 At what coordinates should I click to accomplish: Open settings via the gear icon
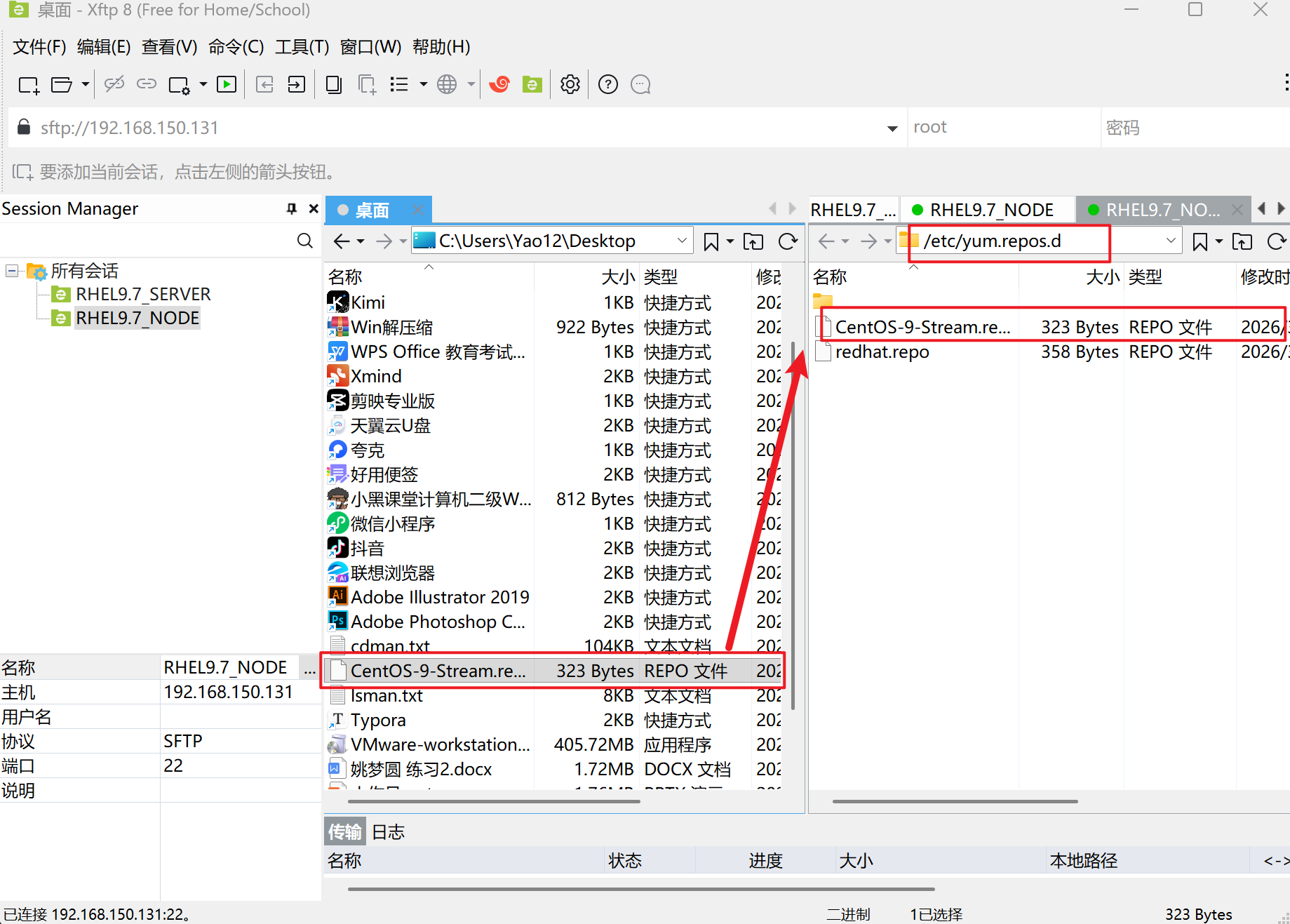coord(570,85)
